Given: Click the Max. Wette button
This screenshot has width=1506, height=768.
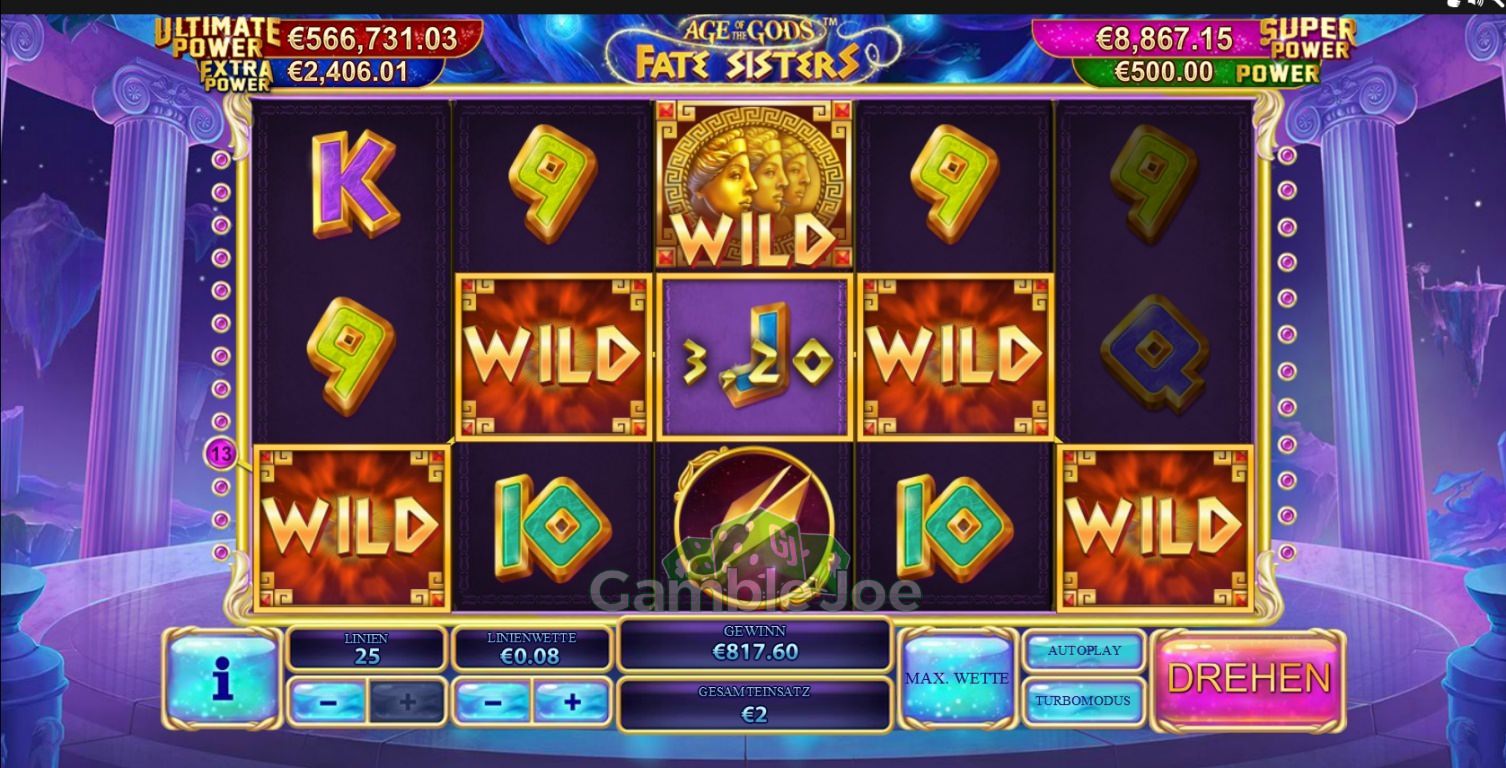Looking at the screenshot, I should [957, 678].
